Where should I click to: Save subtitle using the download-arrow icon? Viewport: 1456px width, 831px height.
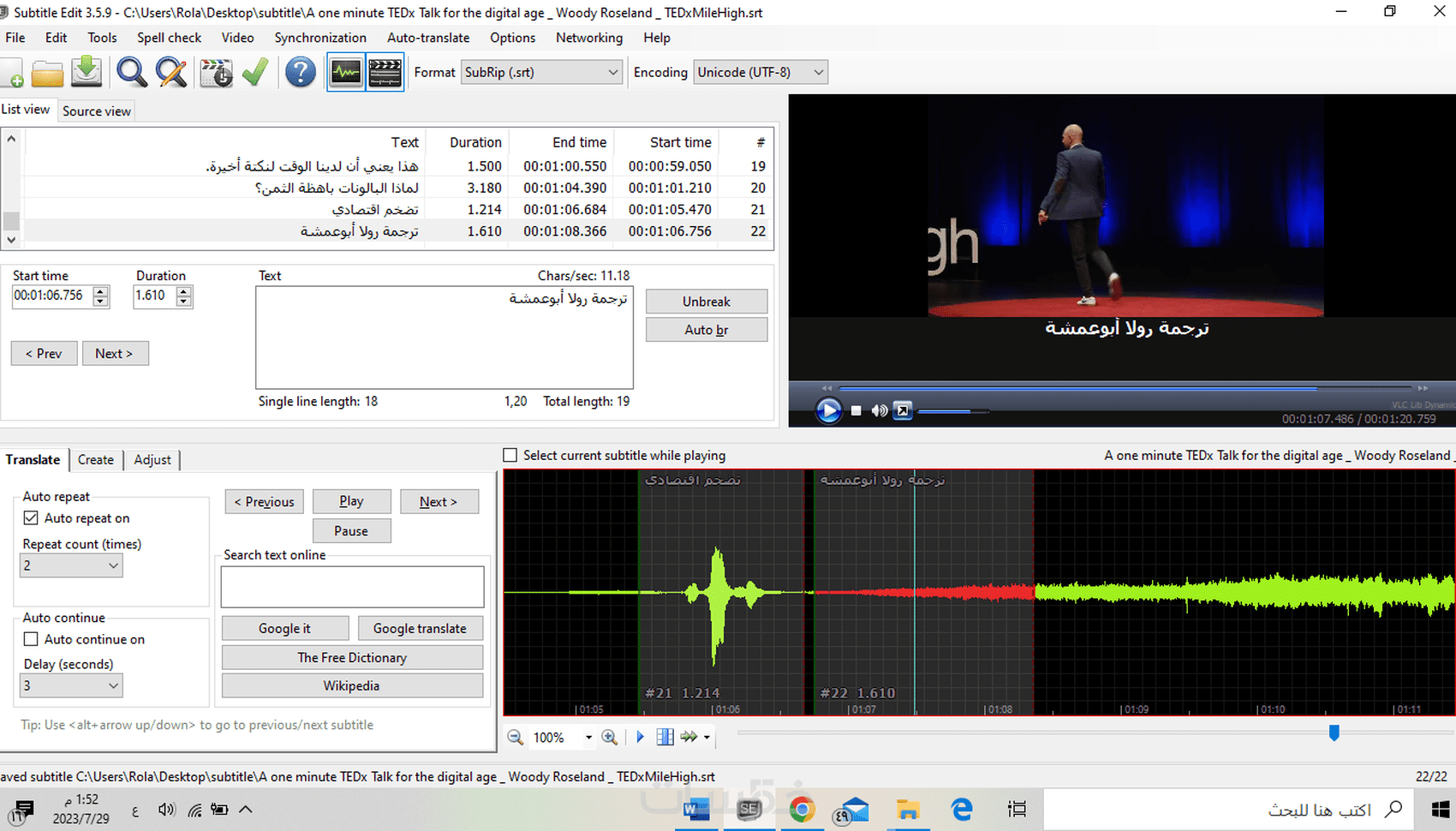point(87,73)
